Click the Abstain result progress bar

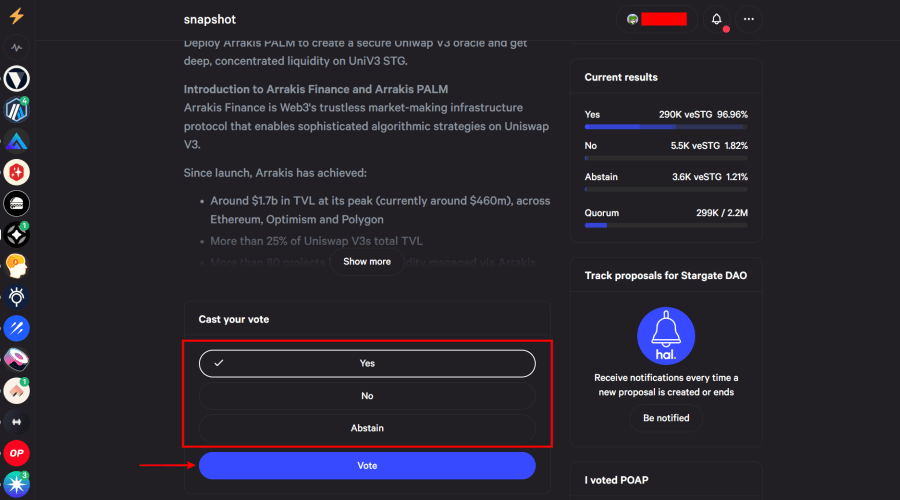pyautogui.click(x=666, y=189)
